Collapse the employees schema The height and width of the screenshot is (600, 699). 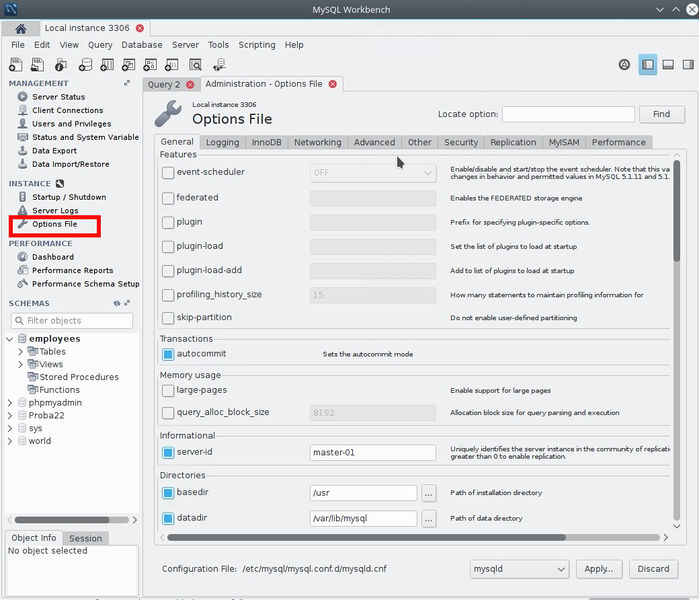10,339
